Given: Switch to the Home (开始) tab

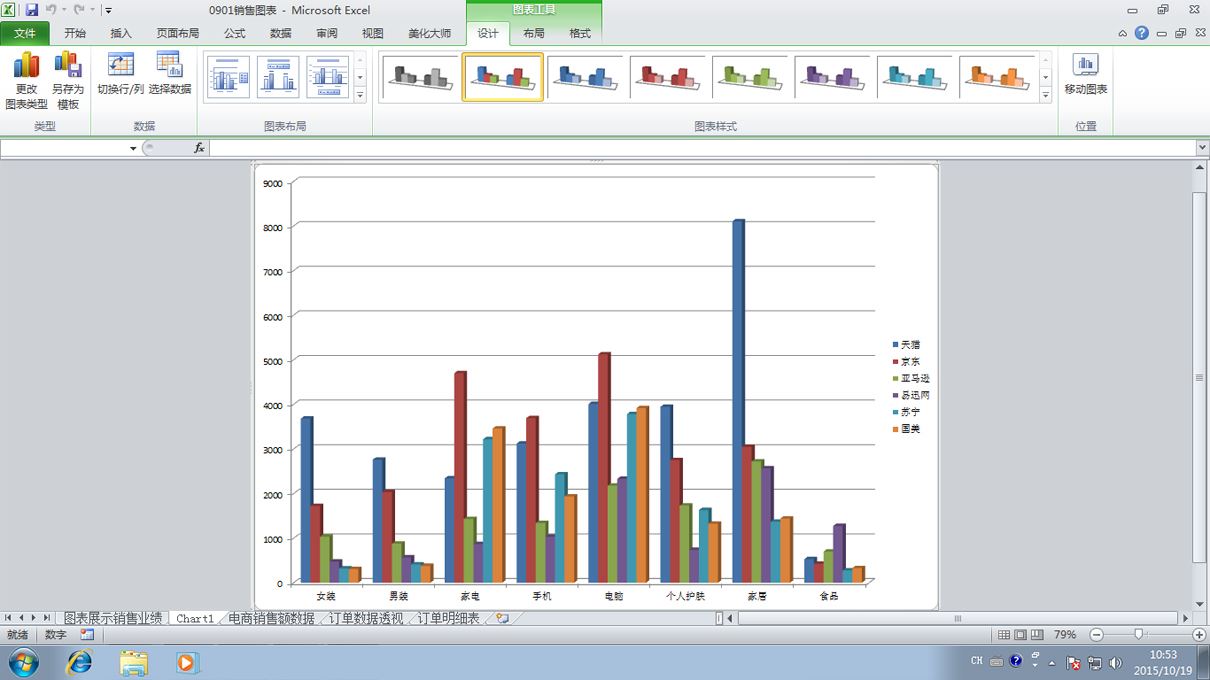Looking at the screenshot, I should click(x=75, y=33).
